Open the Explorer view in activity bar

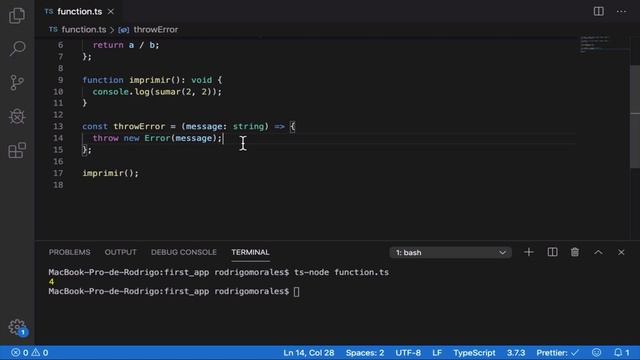tap(17, 15)
